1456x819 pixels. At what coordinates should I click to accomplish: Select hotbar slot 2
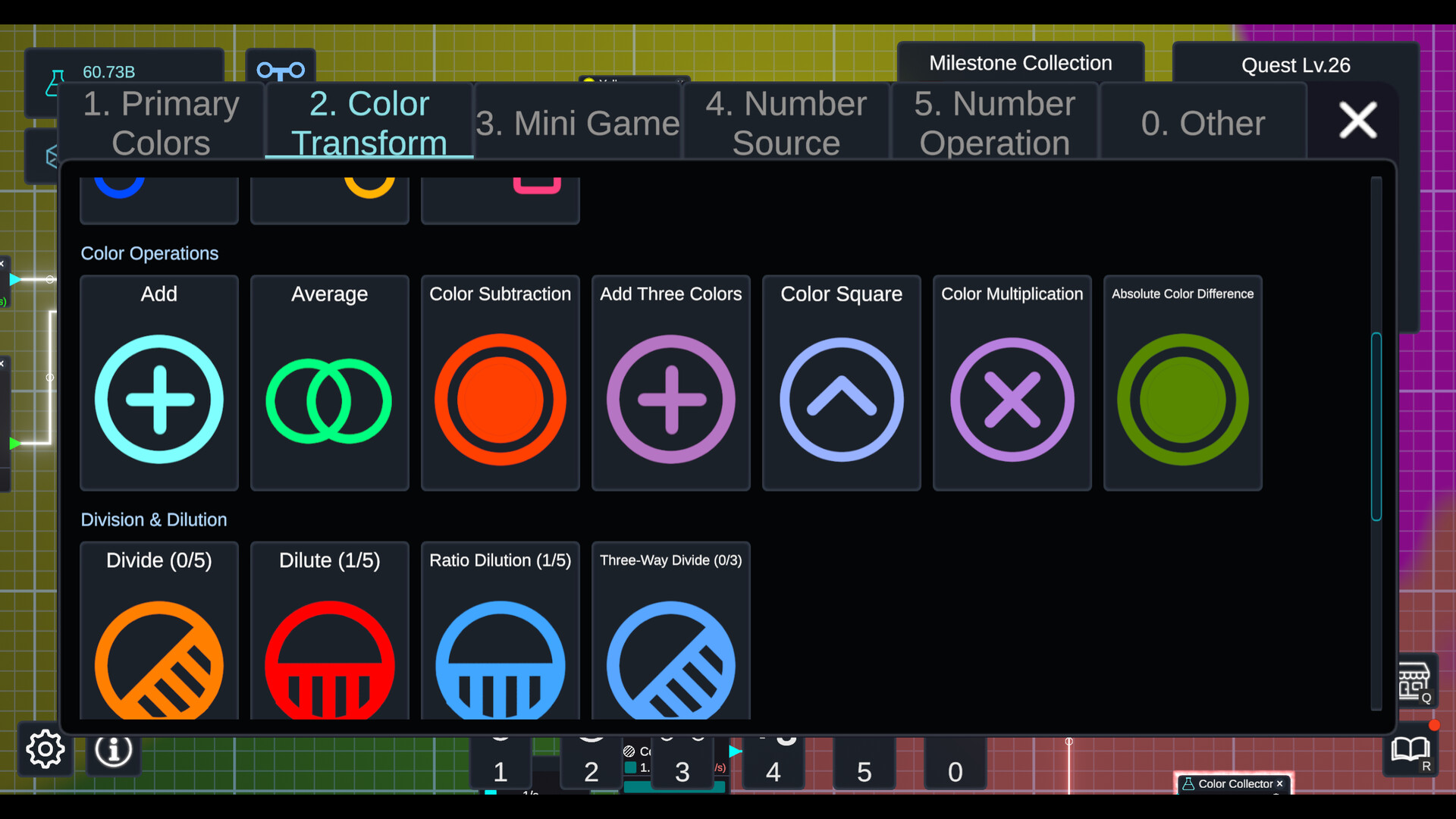(591, 764)
